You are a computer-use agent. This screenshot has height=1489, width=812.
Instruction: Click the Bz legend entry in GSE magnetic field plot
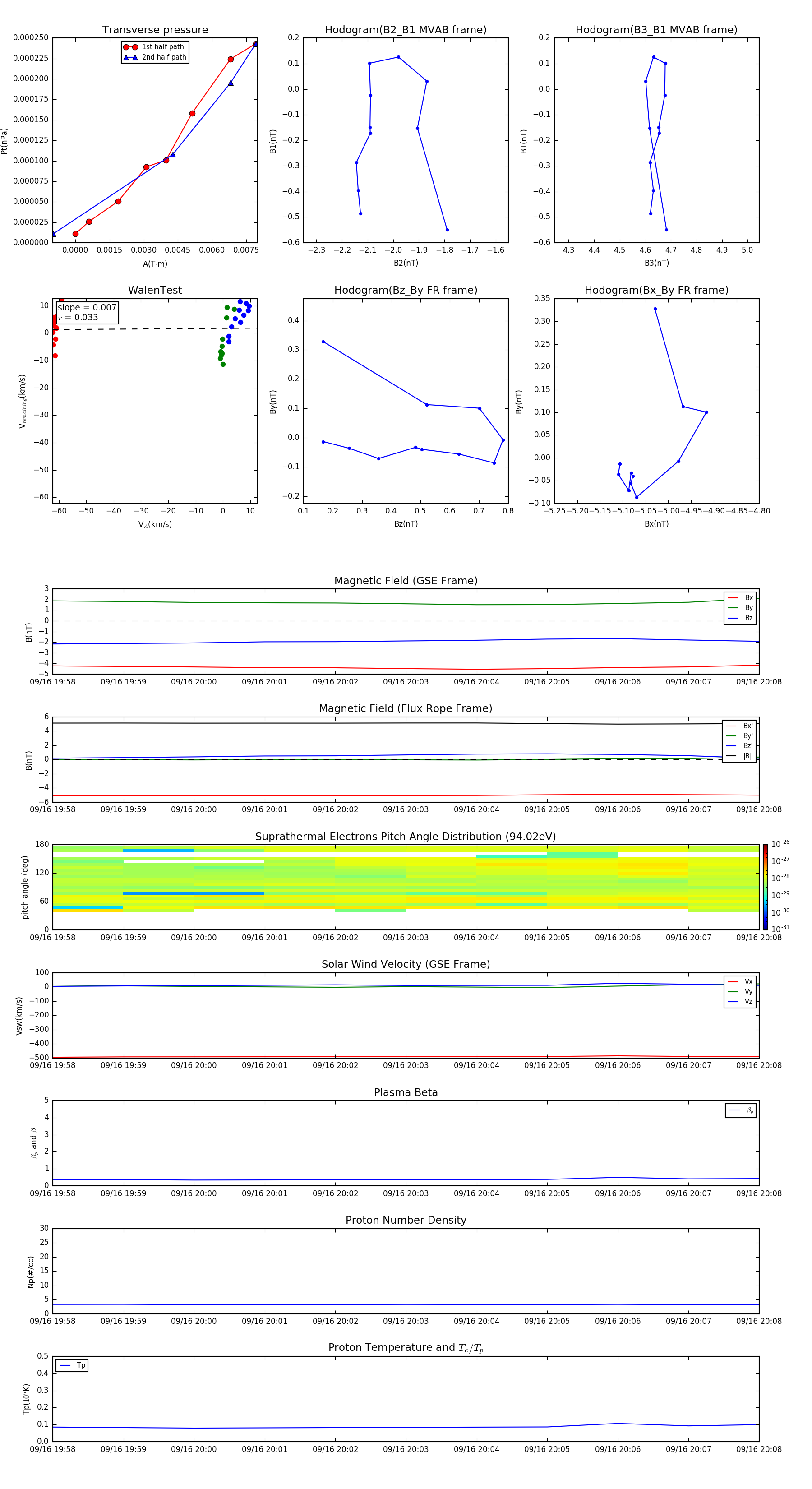click(x=740, y=618)
